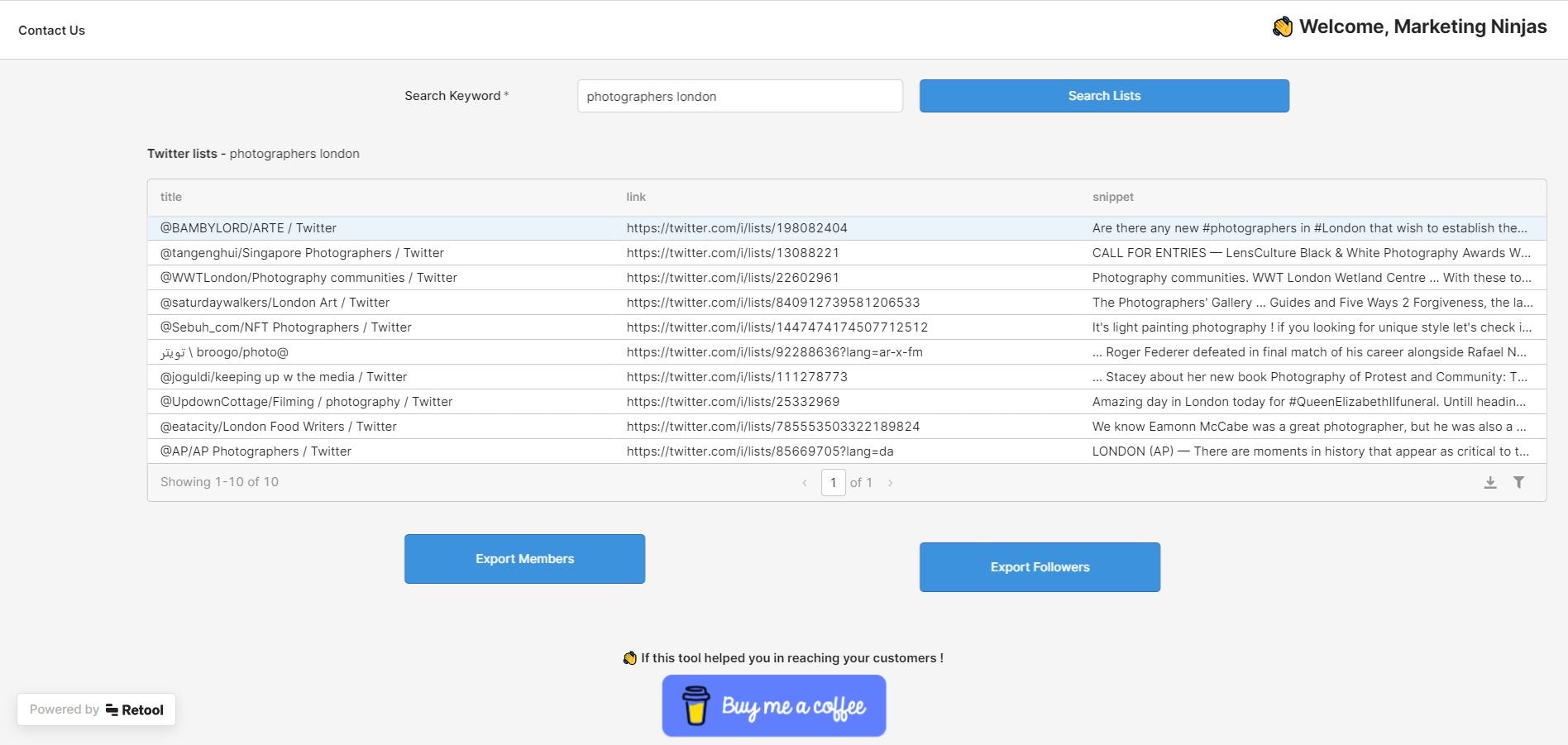Screen dimensions: 1568x745
Task: Sort by the title column header
Action: (x=171, y=197)
